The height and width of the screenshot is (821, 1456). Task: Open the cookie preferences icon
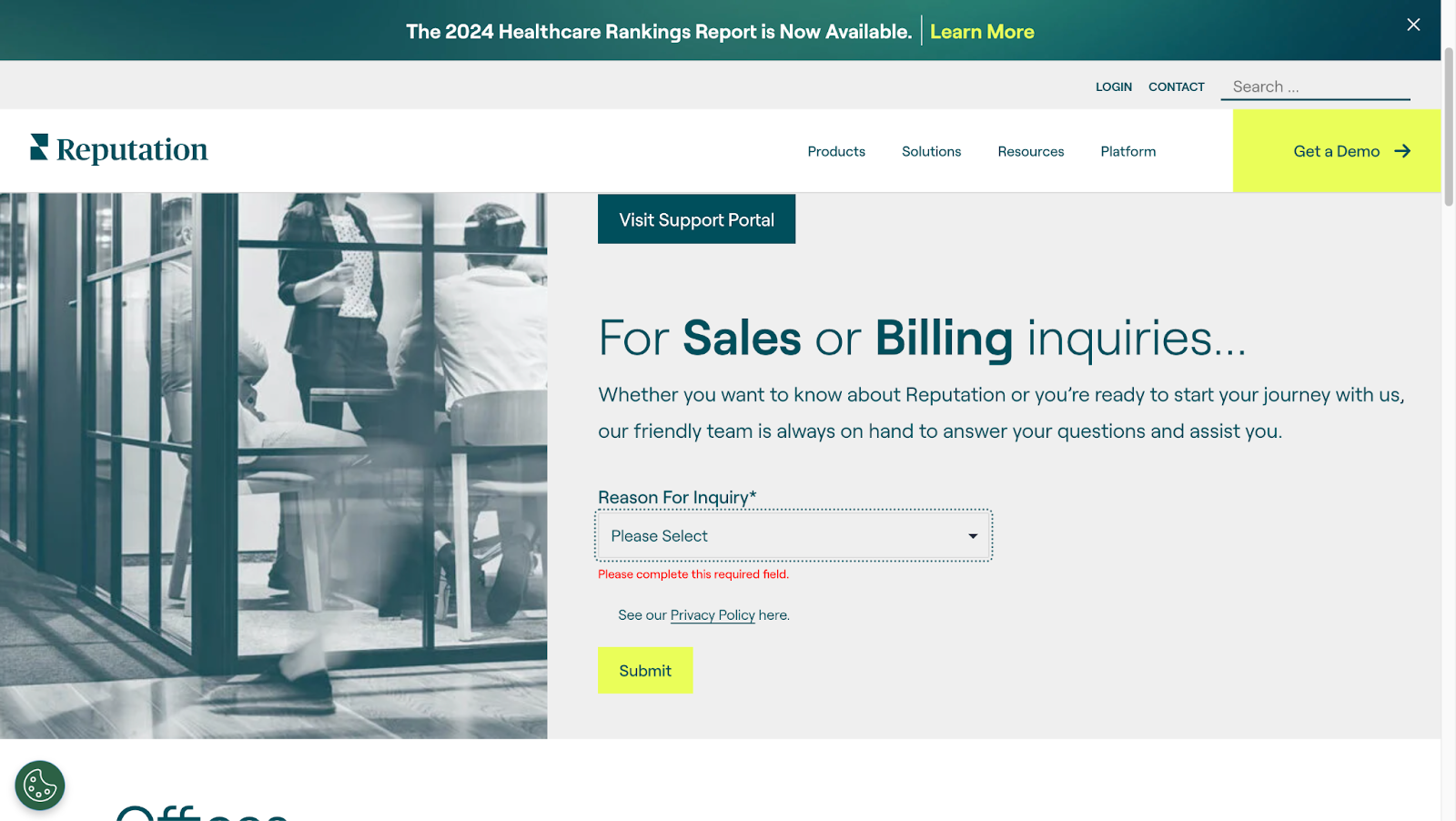(40, 786)
